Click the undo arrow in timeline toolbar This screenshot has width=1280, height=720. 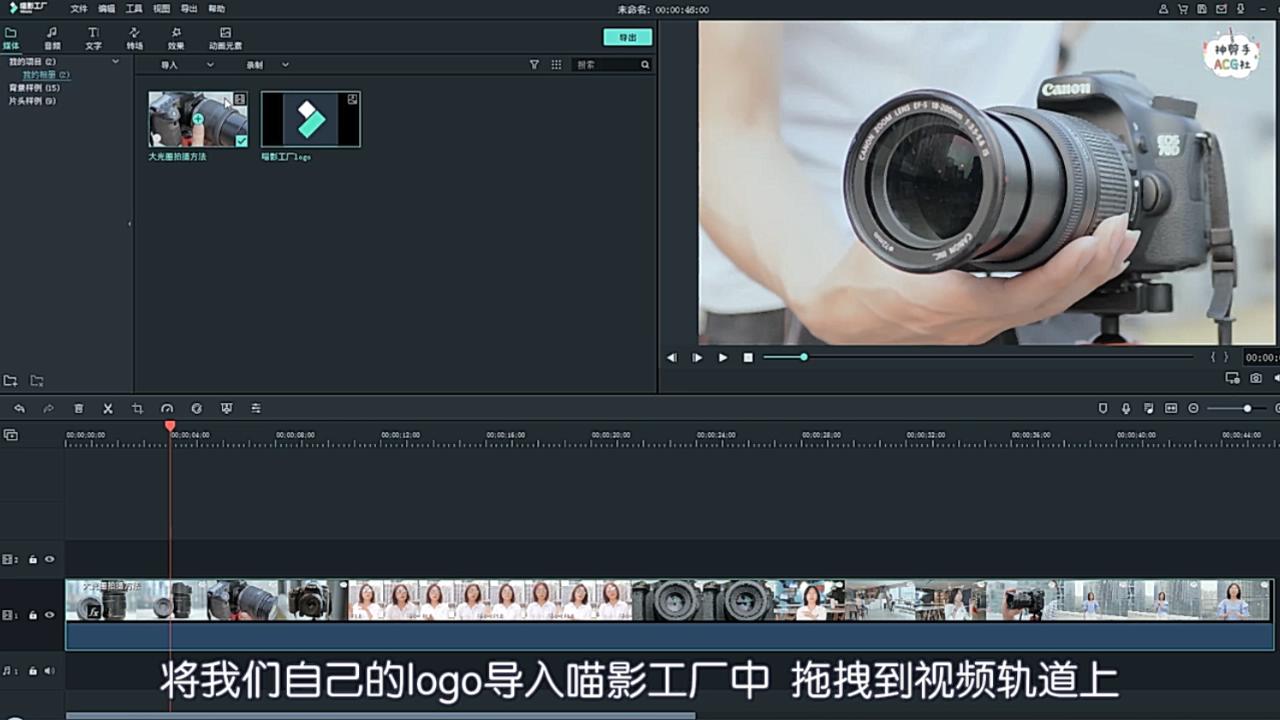[19, 408]
